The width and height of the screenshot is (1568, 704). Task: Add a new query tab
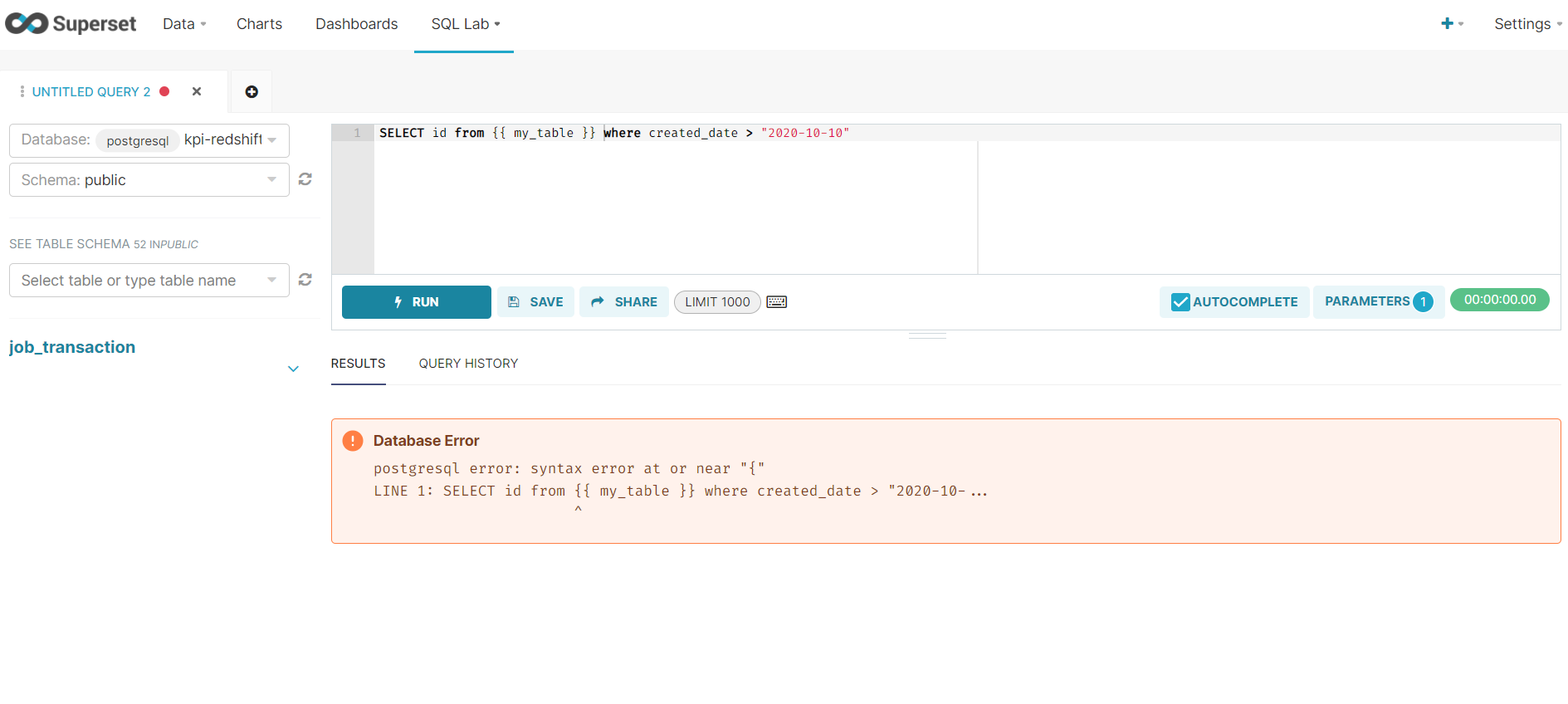click(252, 91)
